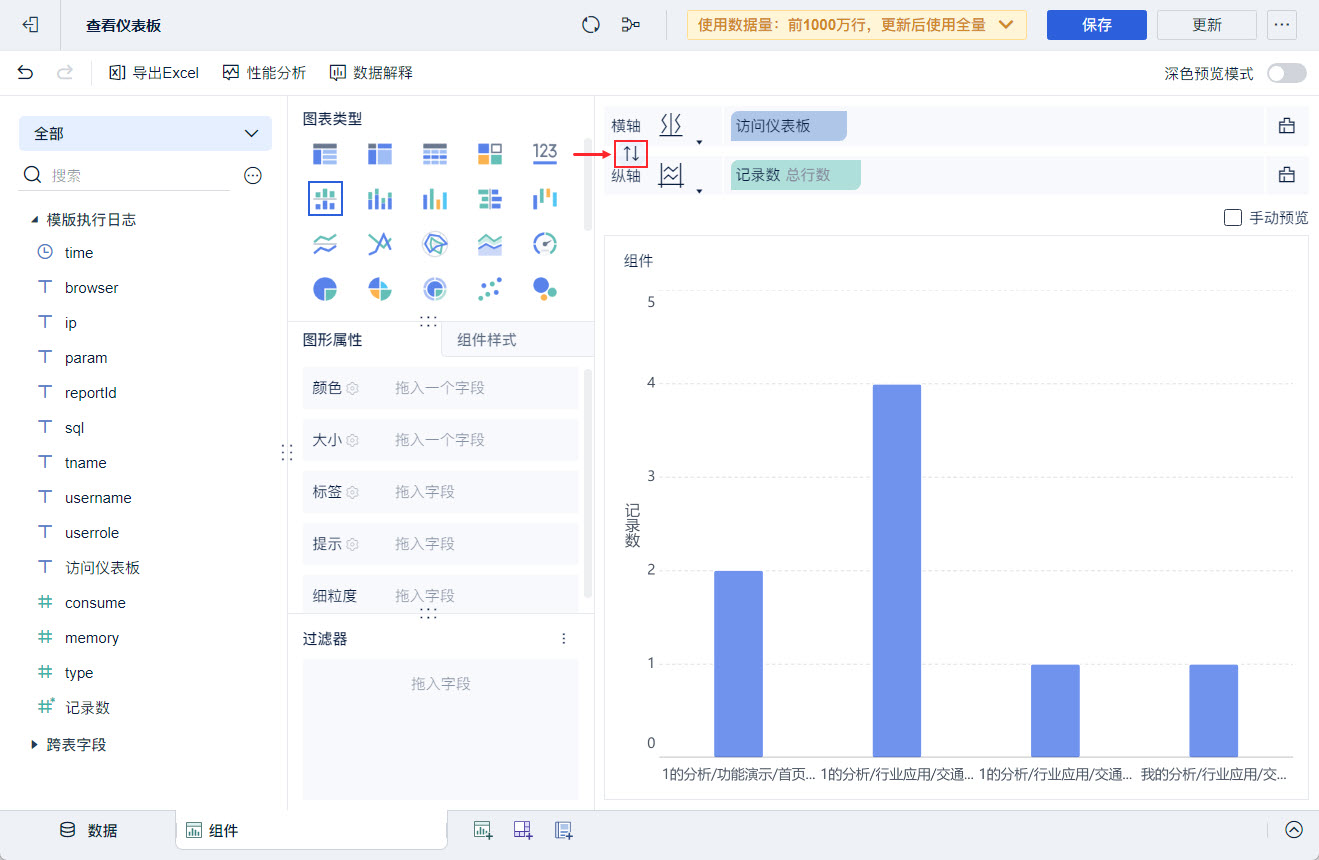Swap horizontal and vertical axes

(631, 153)
